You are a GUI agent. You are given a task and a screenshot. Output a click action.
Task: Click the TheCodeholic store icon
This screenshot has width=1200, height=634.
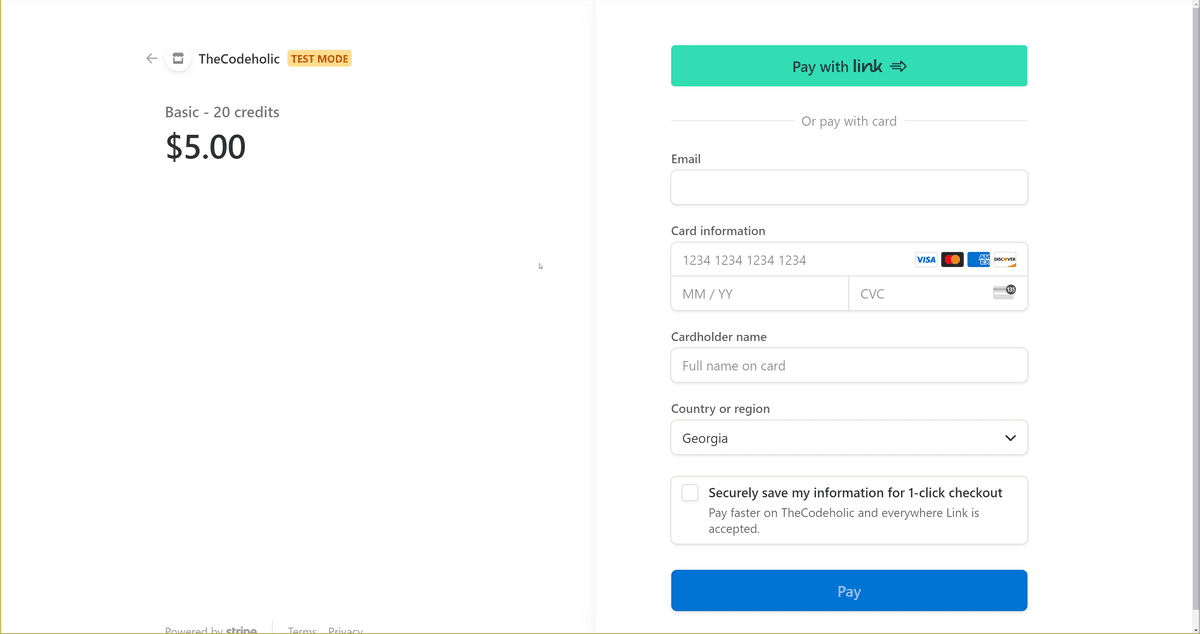[x=178, y=59]
